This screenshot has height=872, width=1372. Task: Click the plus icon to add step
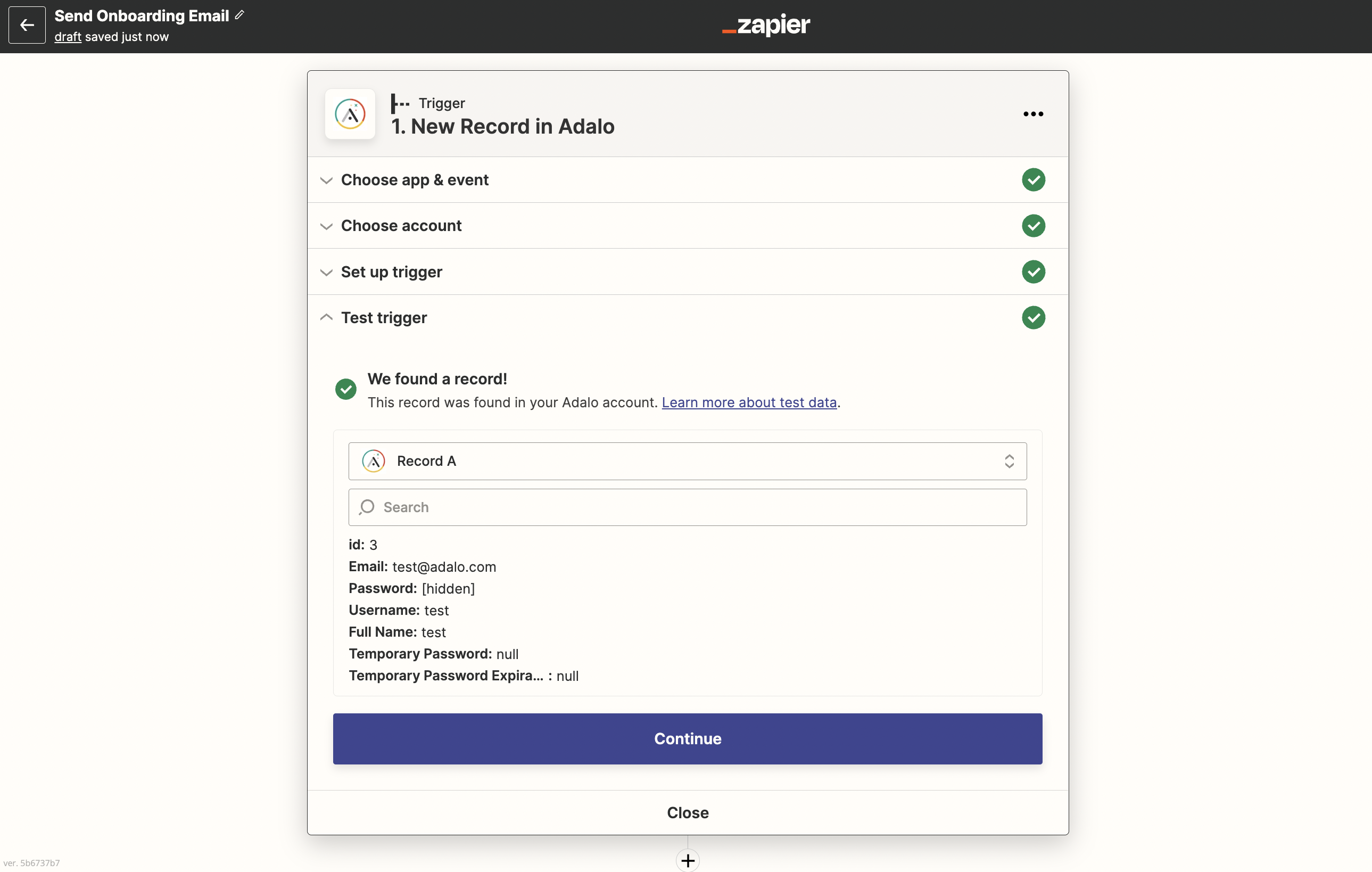coord(687,860)
